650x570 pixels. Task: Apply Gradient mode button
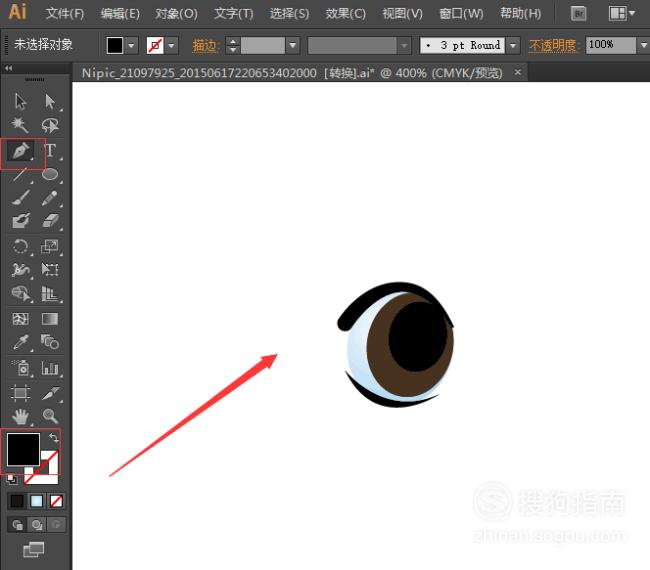[x=36, y=501]
